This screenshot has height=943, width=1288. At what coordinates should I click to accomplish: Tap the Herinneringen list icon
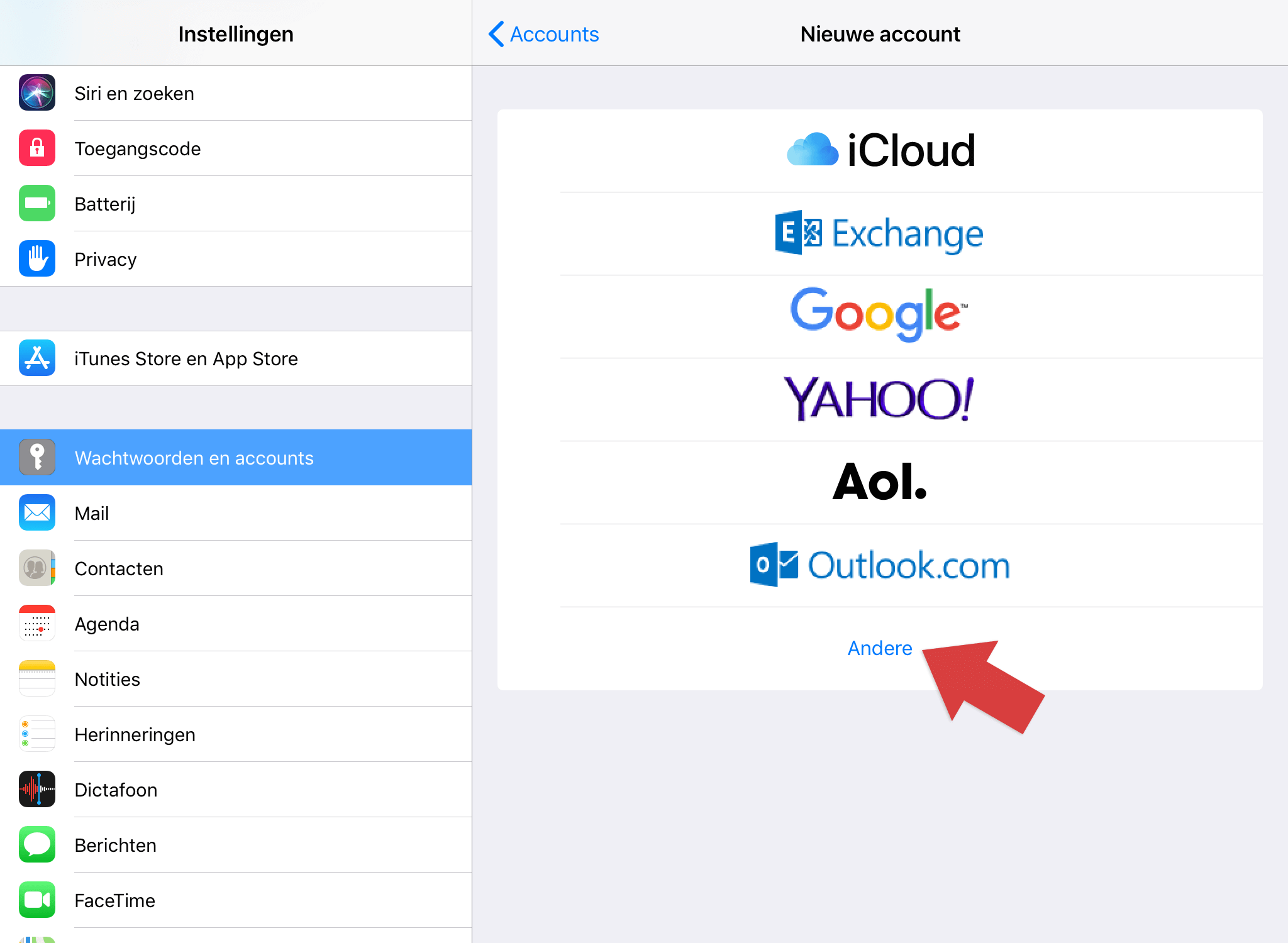click(37, 734)
